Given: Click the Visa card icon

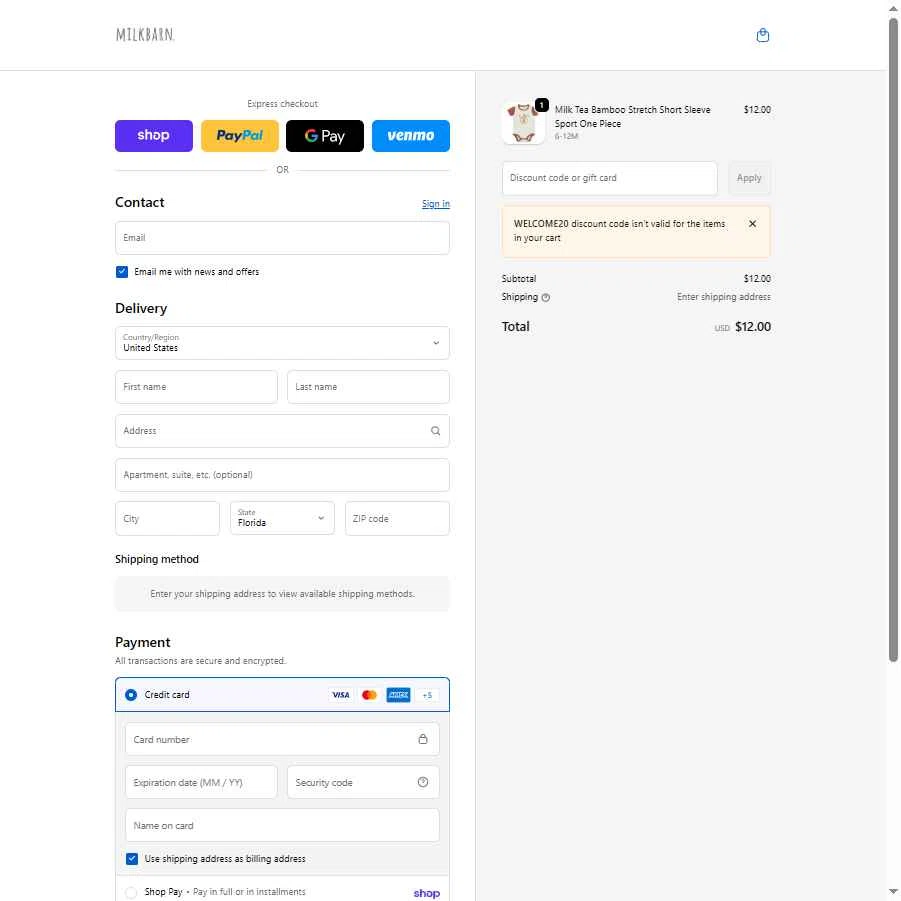Looking at the screenshot, I should (x=340, y=695).
